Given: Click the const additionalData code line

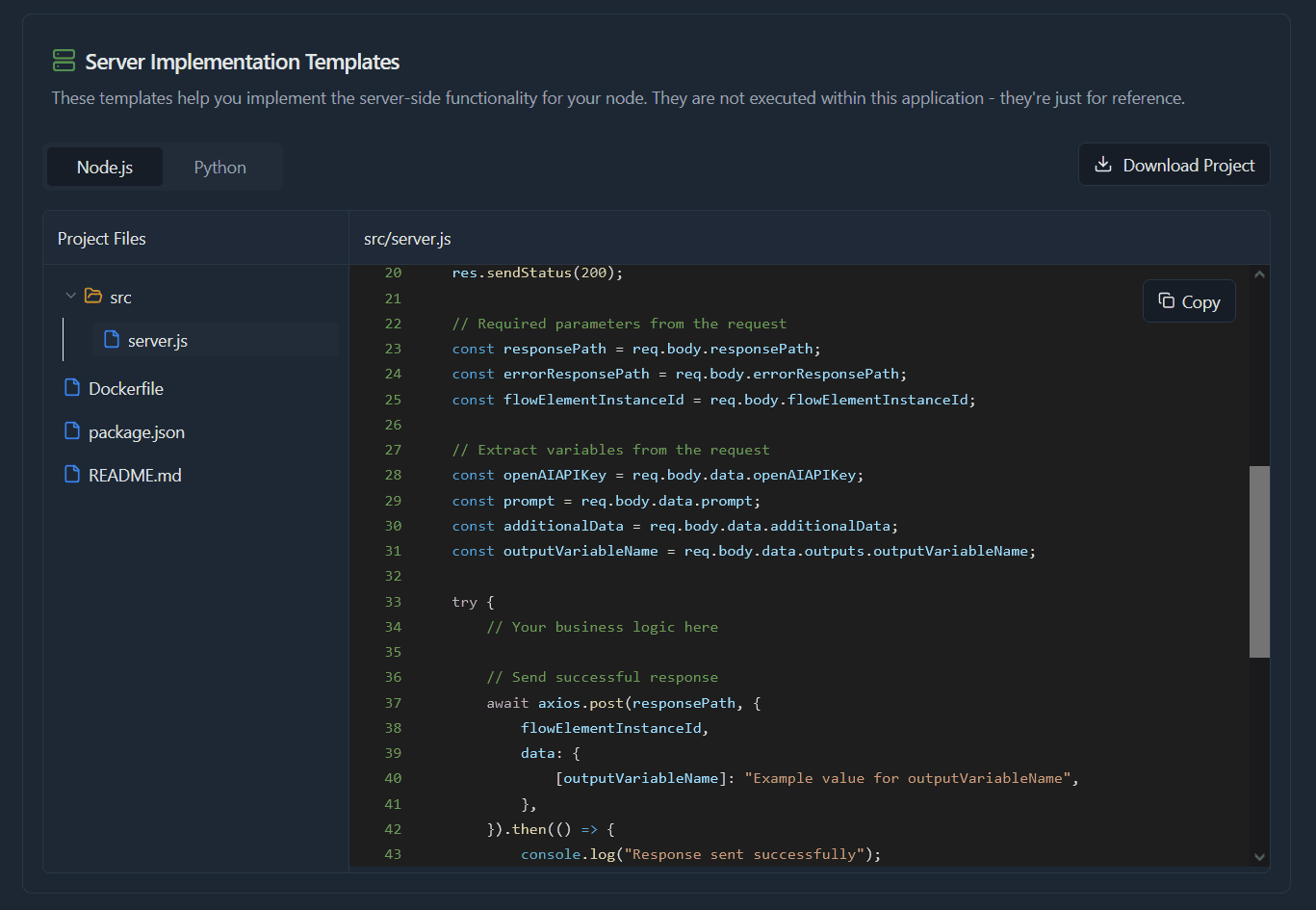Looking at the screenshot, I should [x=675, y=526].
